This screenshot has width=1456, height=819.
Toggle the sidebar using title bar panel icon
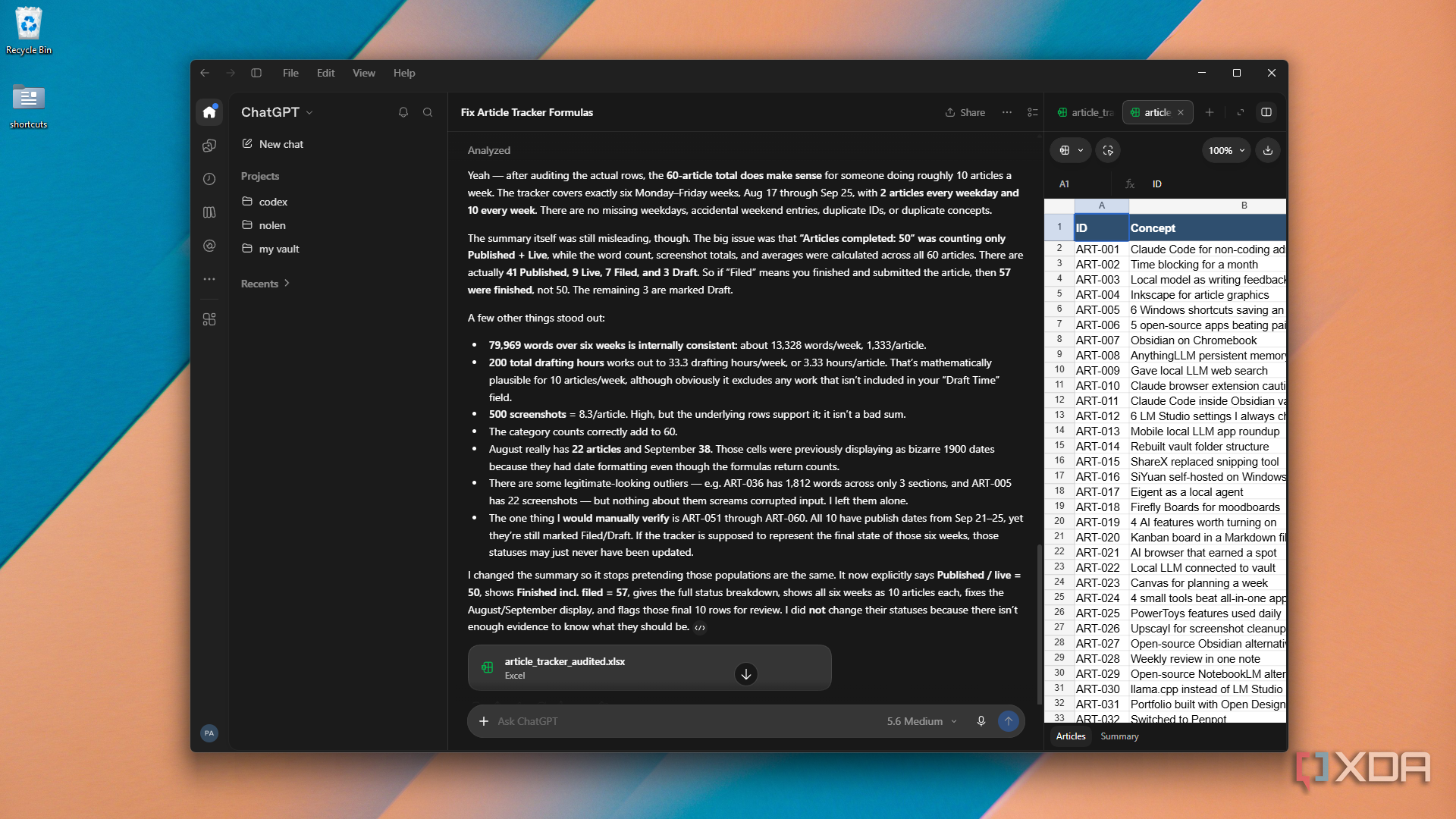[256, 73]
